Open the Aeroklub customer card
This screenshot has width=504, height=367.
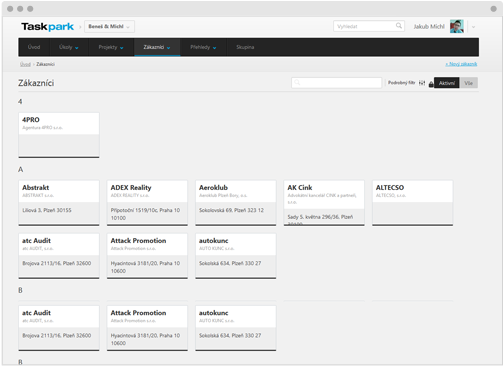point(236,203)
